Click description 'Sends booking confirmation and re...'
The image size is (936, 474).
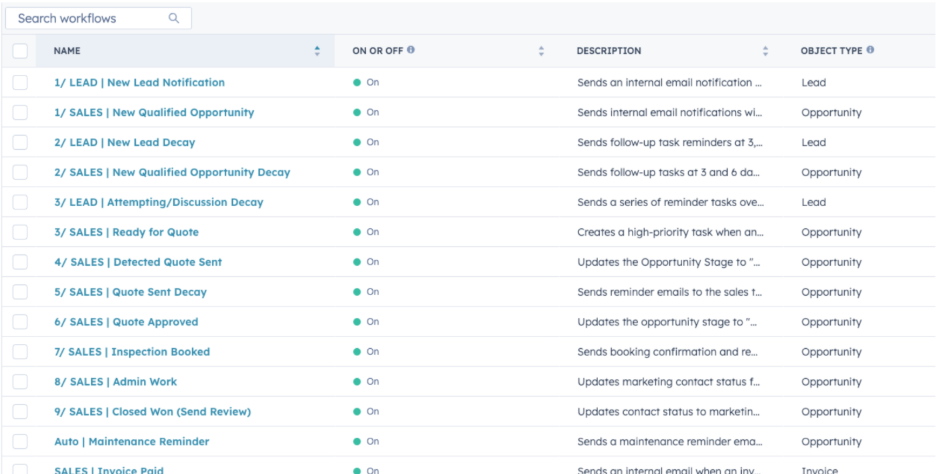coord(667,352)
